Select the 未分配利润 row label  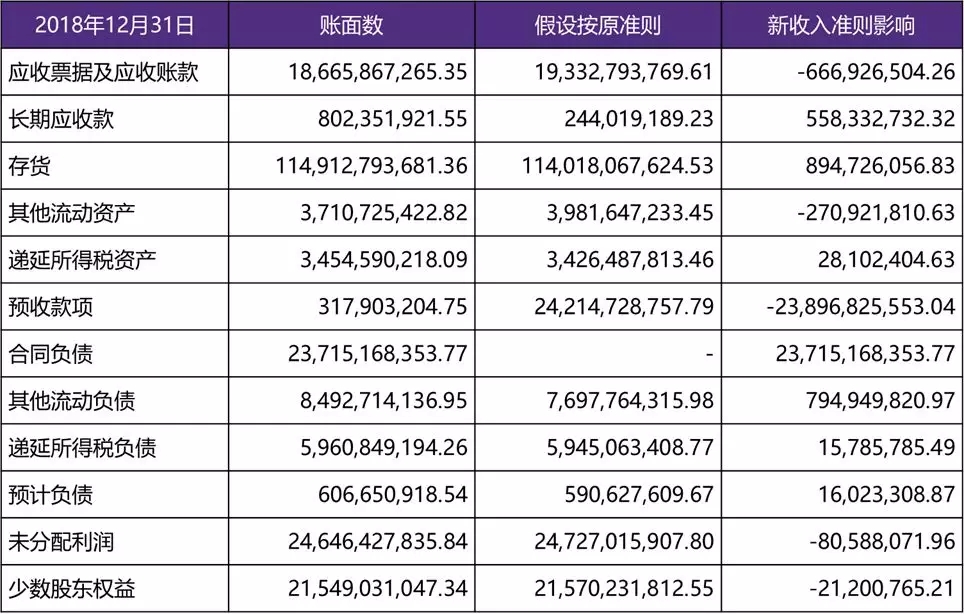point(61,542)
